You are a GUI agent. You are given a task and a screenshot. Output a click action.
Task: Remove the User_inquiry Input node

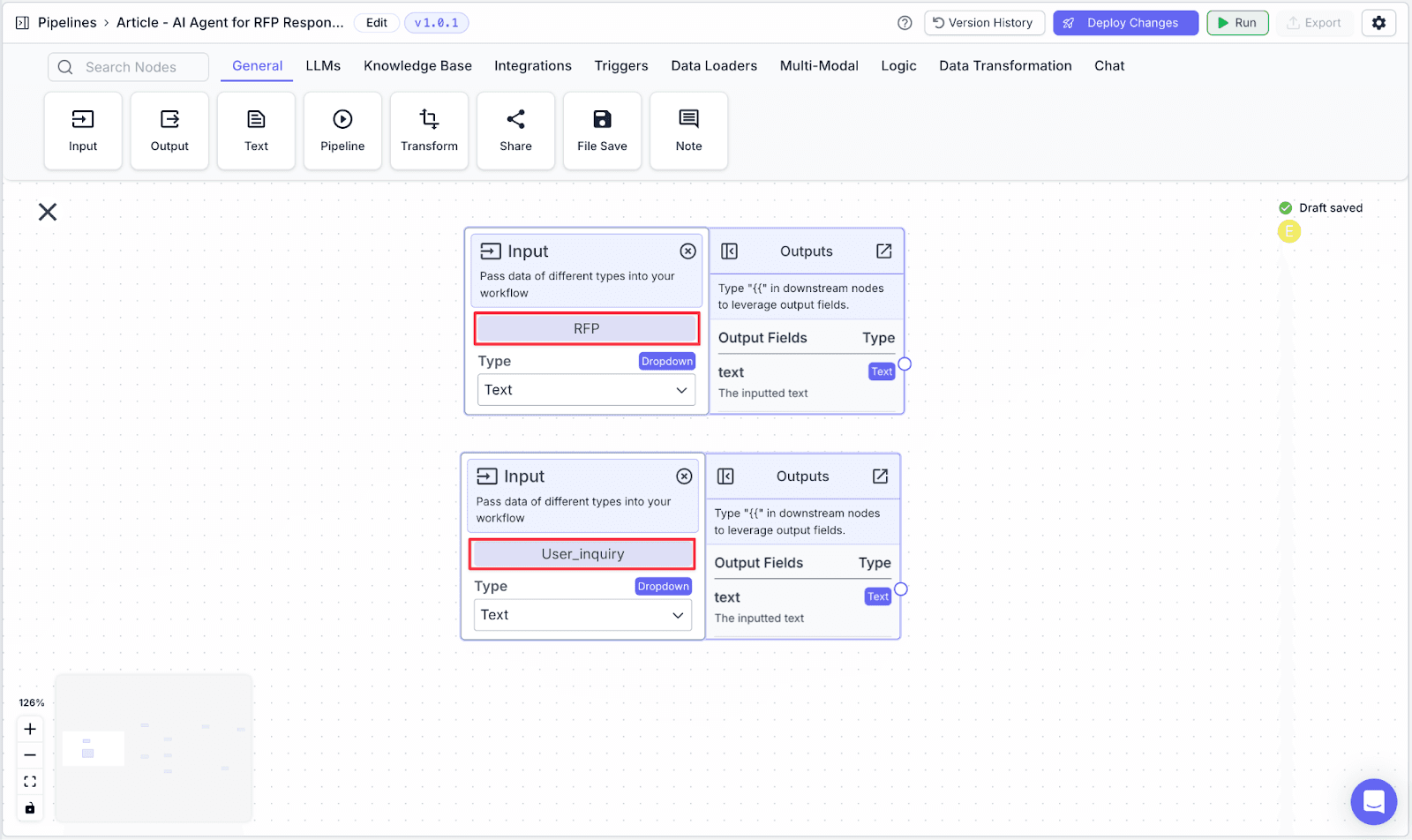pos(684,476)
